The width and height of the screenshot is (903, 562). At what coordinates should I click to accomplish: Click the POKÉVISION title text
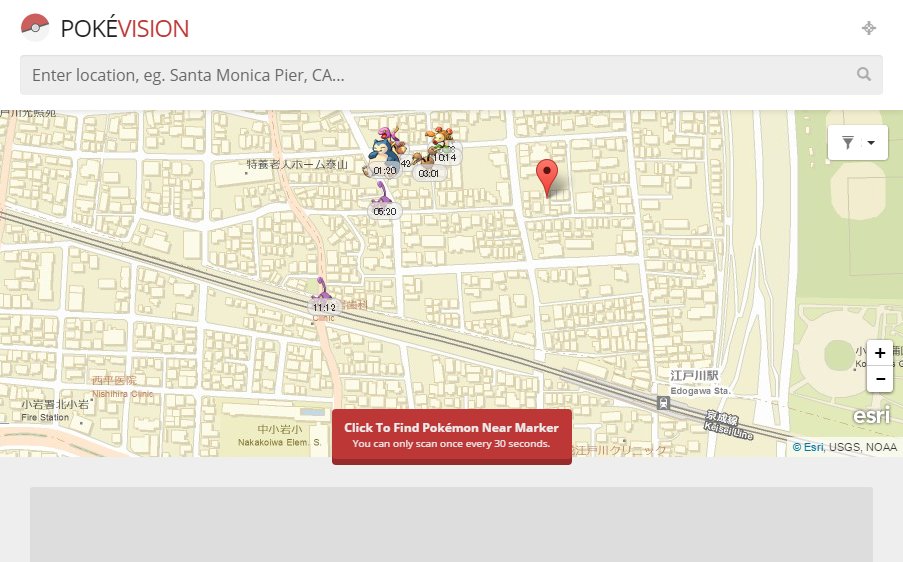[x=125, y=29]
